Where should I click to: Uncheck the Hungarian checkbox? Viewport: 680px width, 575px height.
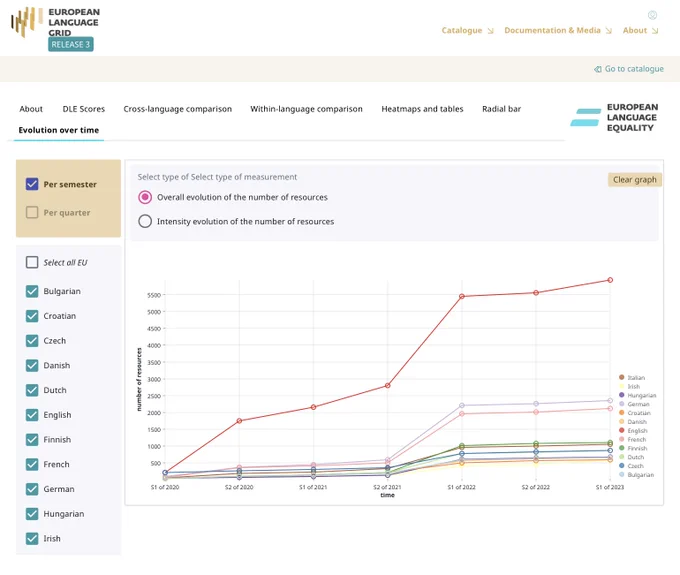click(32, 514)
